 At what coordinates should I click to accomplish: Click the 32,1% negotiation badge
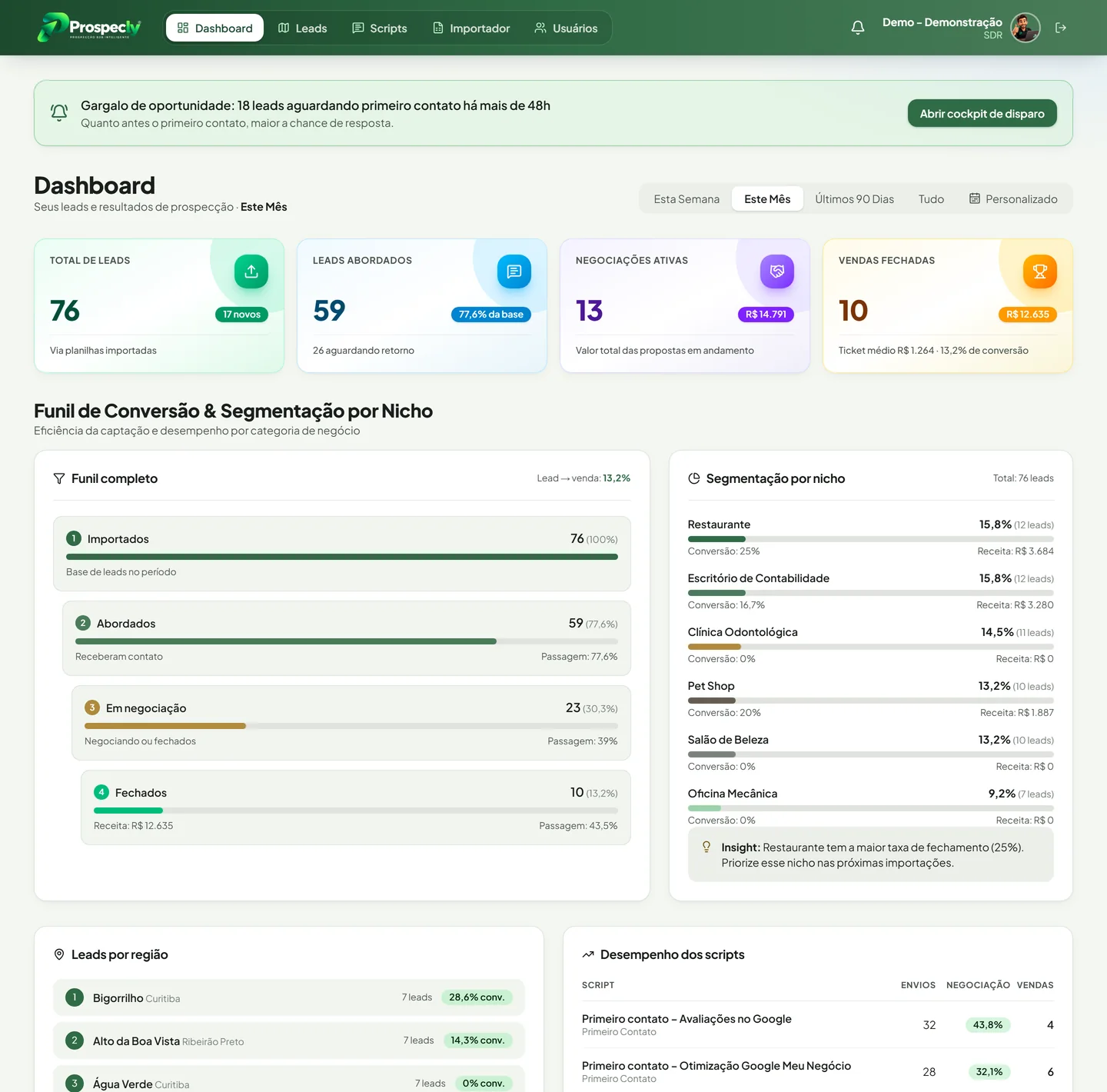coord(989,1072)
